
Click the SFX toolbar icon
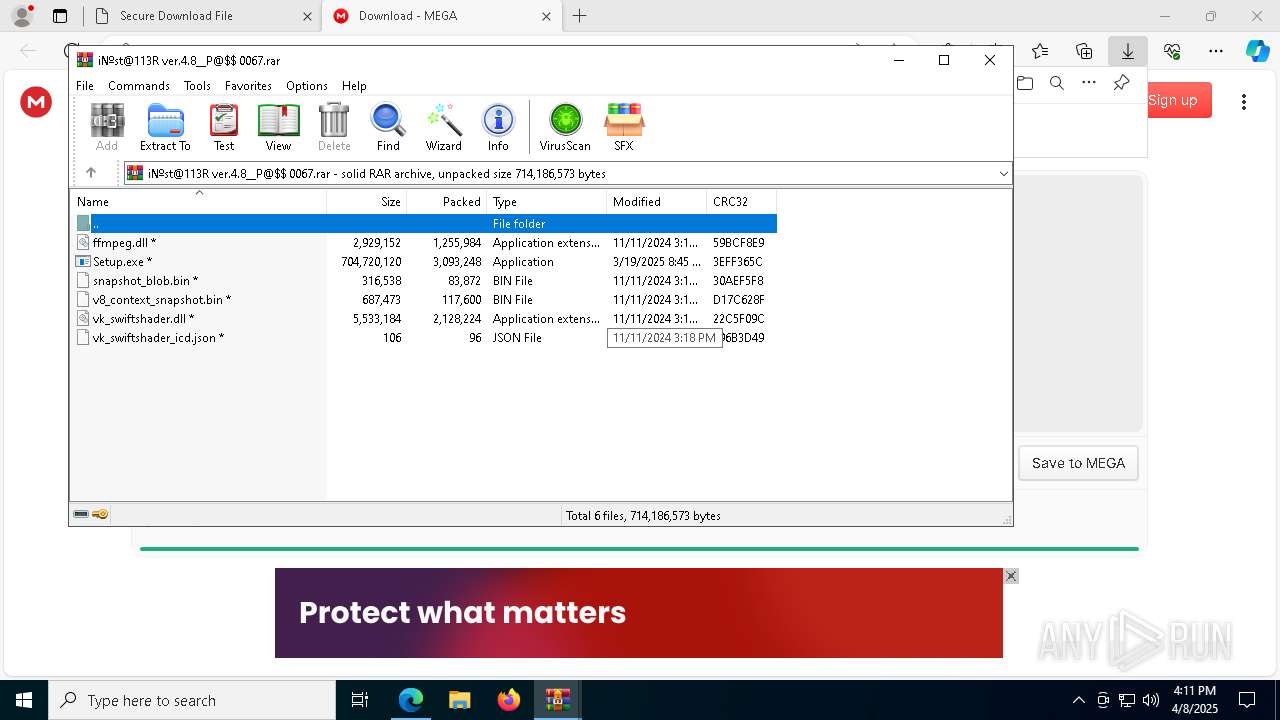coord(623,127)
